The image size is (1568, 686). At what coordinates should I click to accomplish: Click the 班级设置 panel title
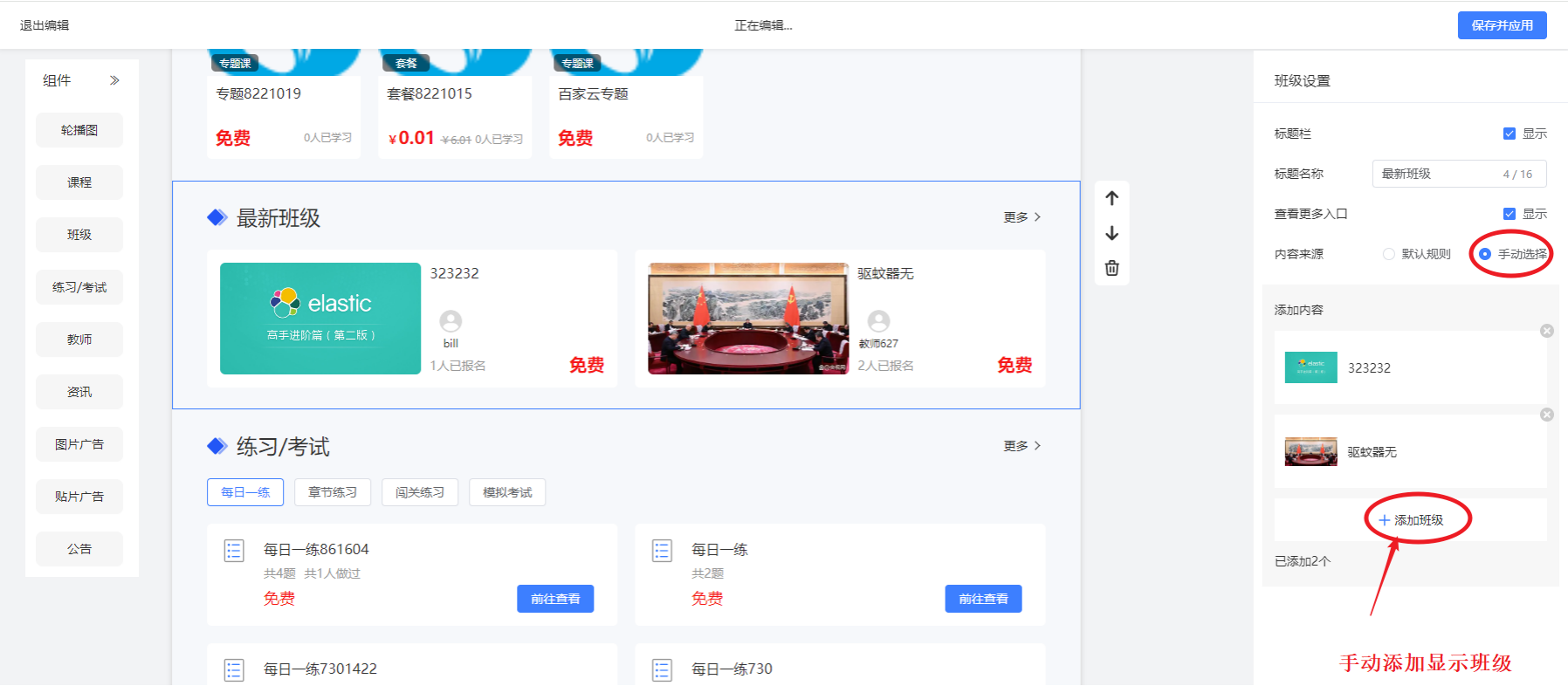click(1302, 81)
